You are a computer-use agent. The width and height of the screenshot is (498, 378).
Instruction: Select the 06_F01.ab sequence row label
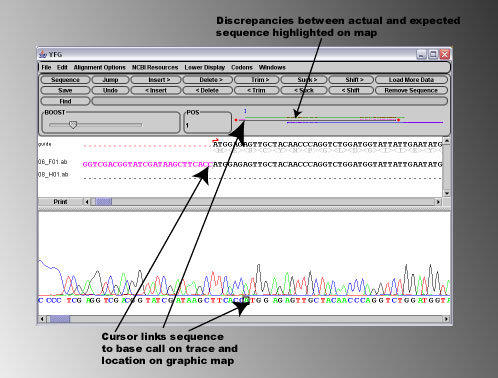[53, 162]
